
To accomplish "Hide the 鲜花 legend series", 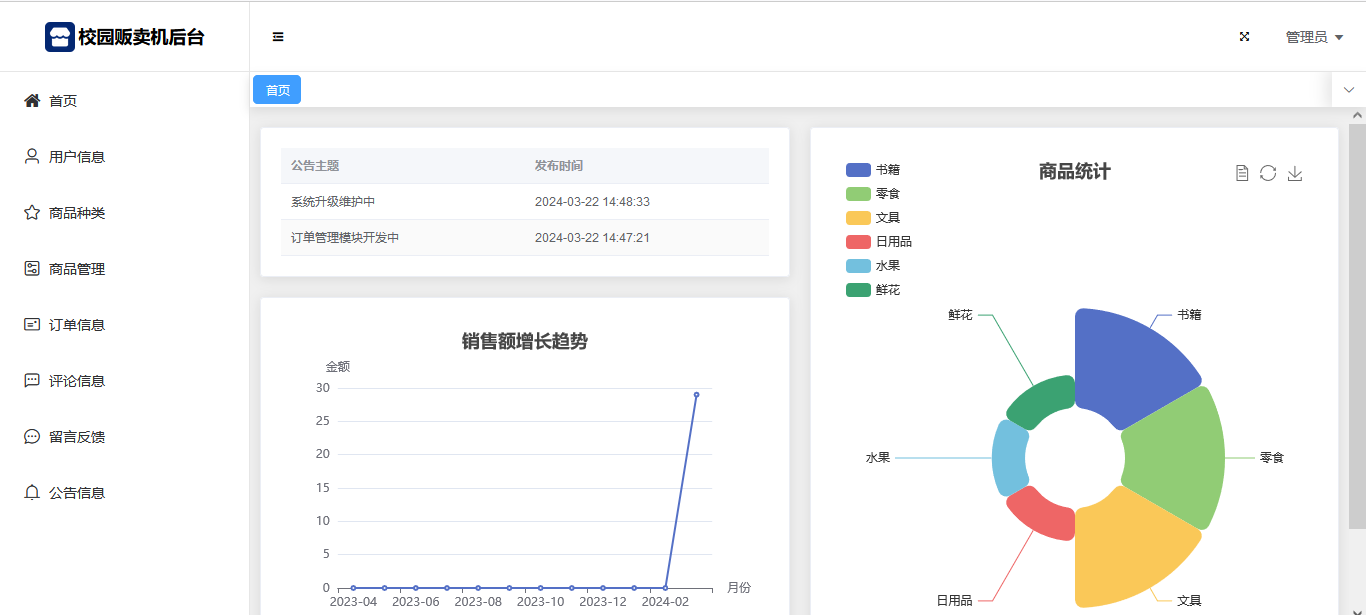I will click(873, 290).
